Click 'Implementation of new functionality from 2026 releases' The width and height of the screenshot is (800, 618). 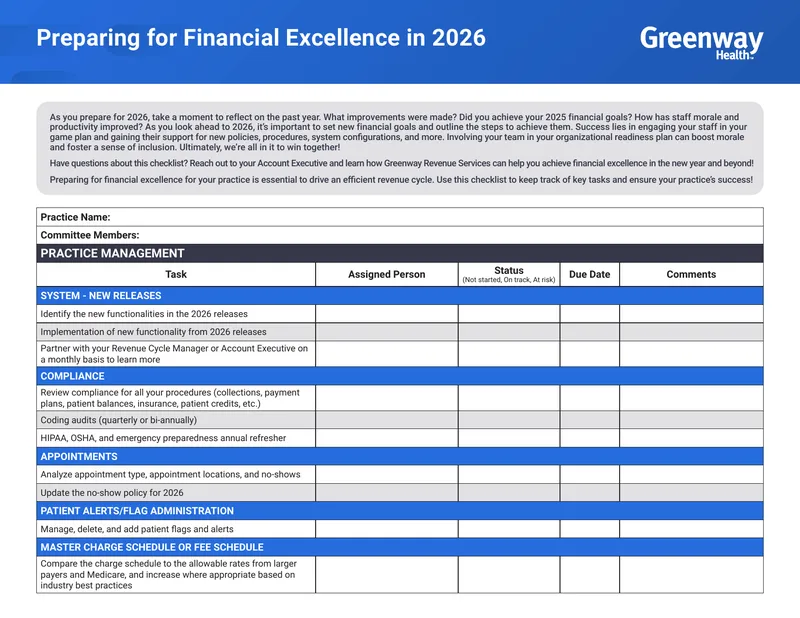point(153,332)
